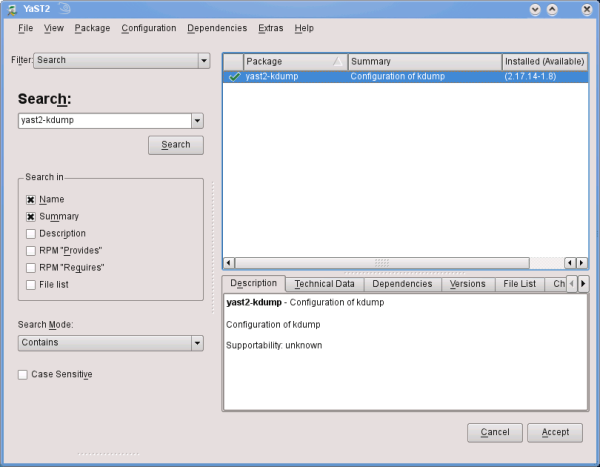The height and width of the screenshot is (467, 600).
Task: Click the search text field containing yast2-kdump
Action: point(104,121)
